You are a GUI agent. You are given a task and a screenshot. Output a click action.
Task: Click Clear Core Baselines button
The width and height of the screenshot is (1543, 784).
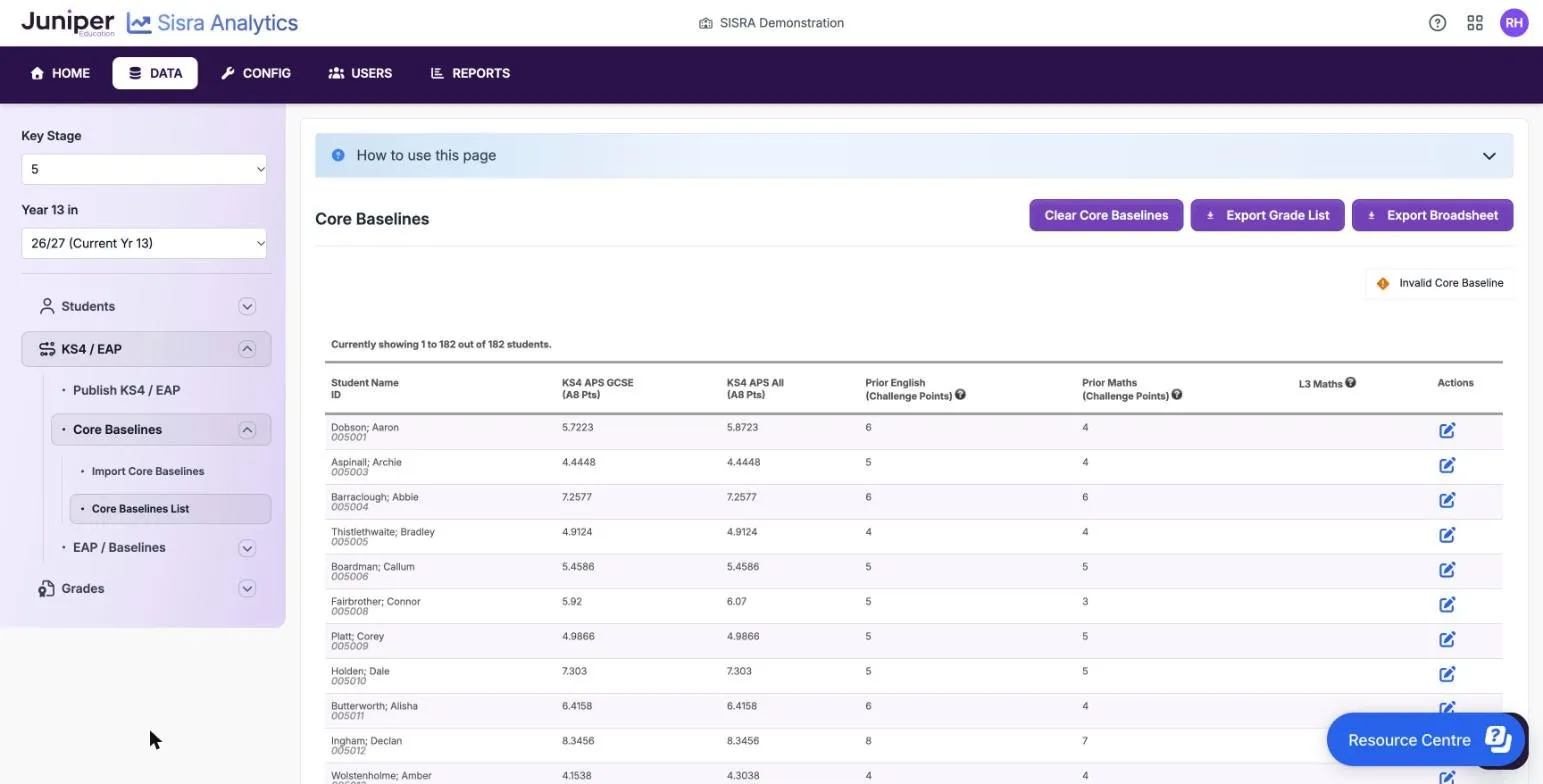tap(1106, 215)
